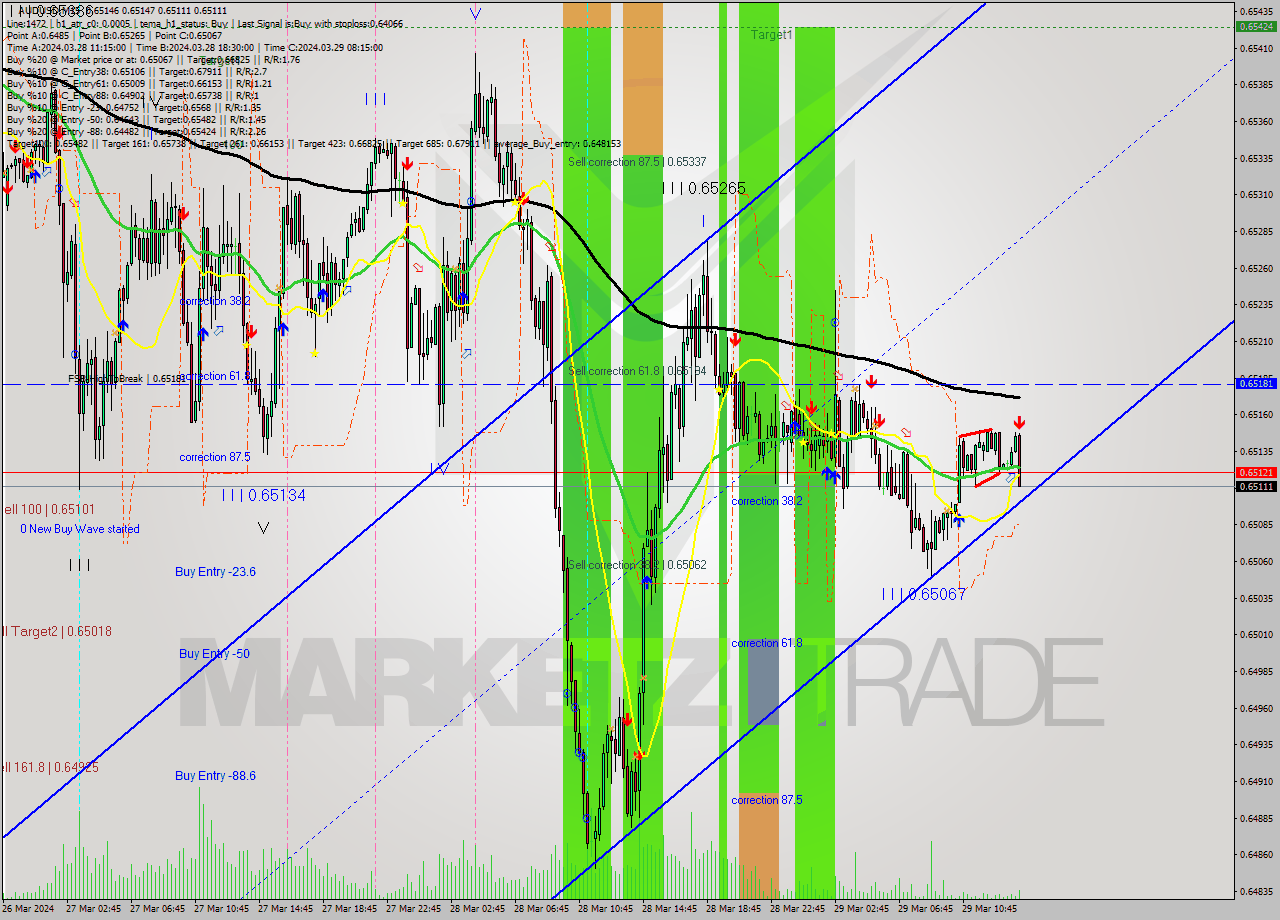Viewport: 1280px width, 920px height.
Task: Select the 'ell 100 | 0.65101' label
Action: (48, 509)
